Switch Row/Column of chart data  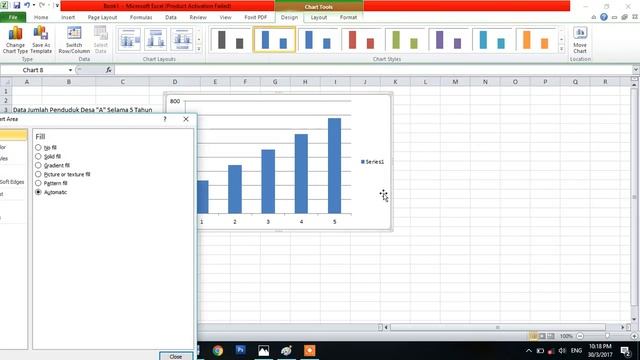tap(74, 40)
